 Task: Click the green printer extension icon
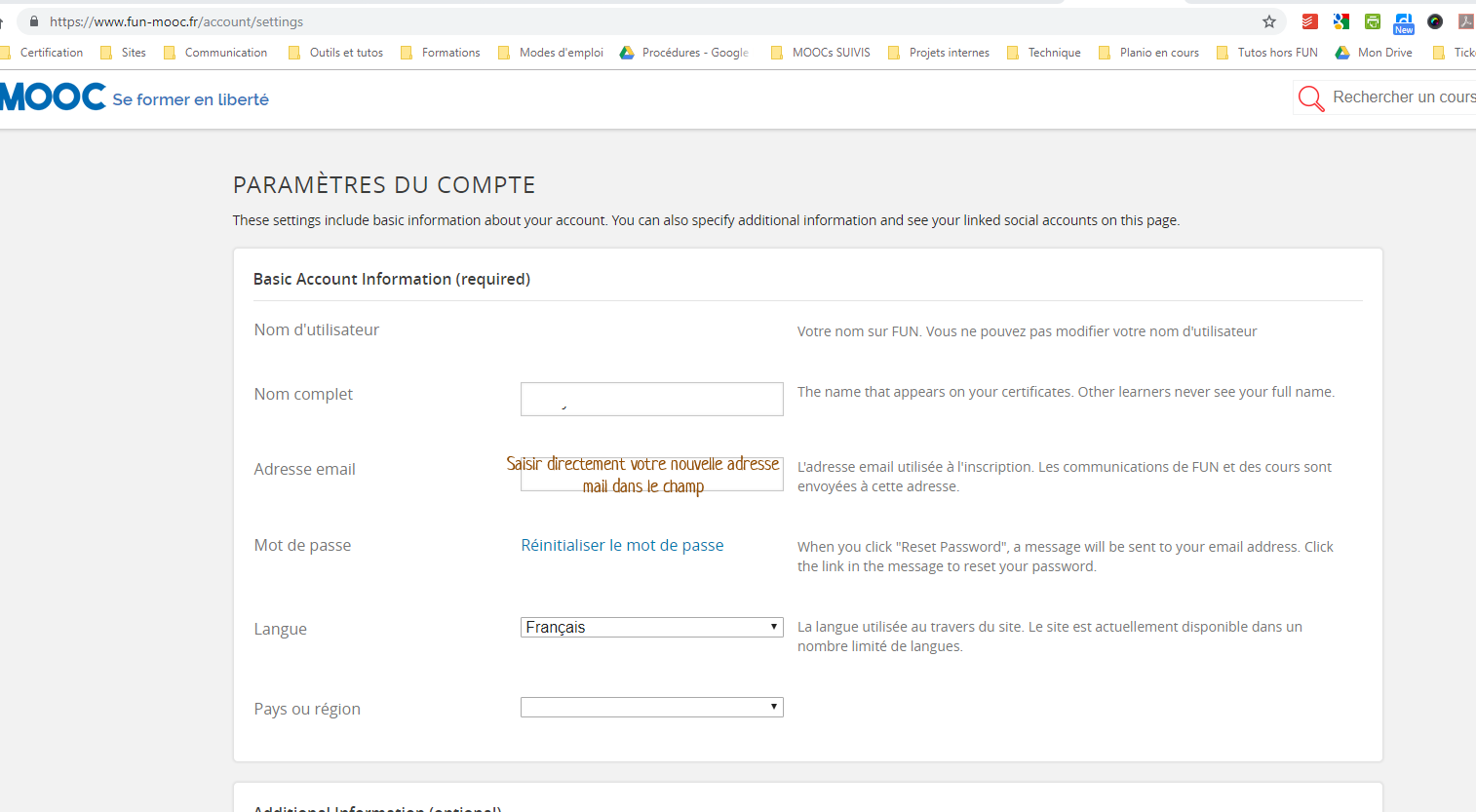[1373, 21]
